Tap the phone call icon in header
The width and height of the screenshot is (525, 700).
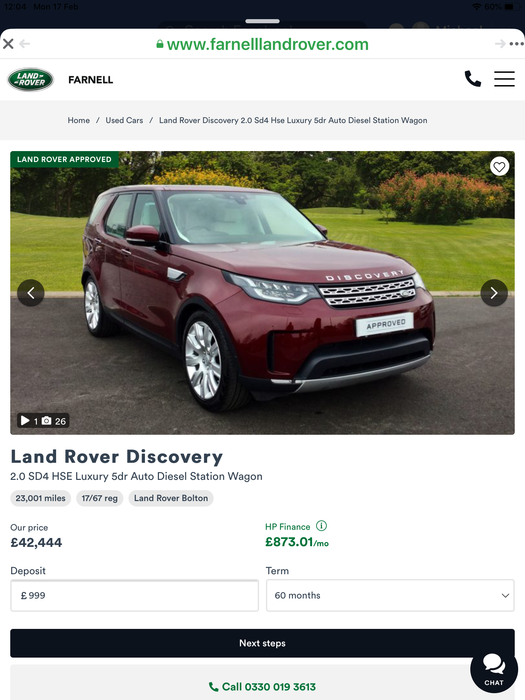pyautogui.click(x=473, y=79)
